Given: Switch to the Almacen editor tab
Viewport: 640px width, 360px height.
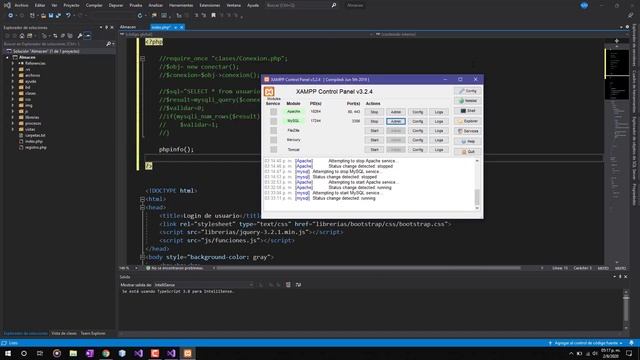Looking at the screenshot, I should [x=128, y=27].
